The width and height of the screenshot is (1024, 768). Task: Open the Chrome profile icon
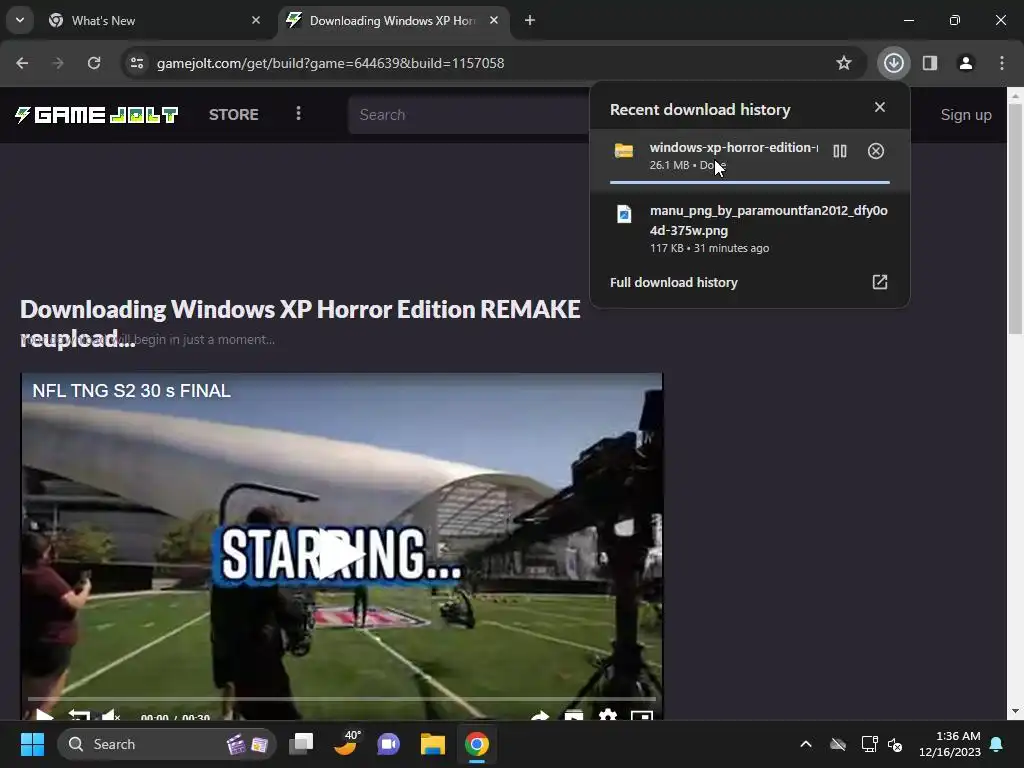point(966,63)
